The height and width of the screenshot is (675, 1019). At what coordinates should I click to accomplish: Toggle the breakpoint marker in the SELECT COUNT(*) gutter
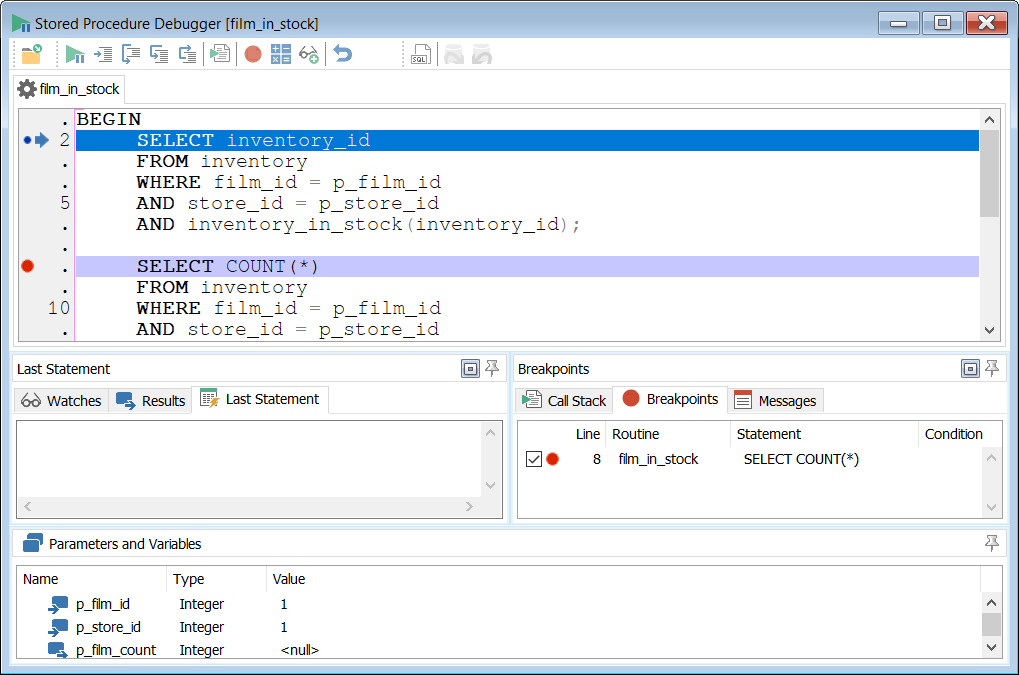tap(28, 266)
